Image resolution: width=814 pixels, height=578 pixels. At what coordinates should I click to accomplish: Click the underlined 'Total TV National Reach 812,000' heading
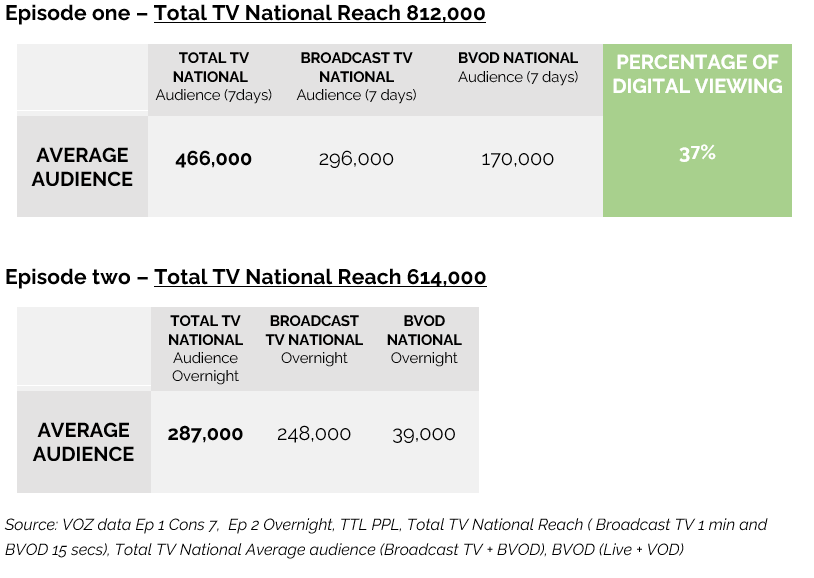click(320, 14)
